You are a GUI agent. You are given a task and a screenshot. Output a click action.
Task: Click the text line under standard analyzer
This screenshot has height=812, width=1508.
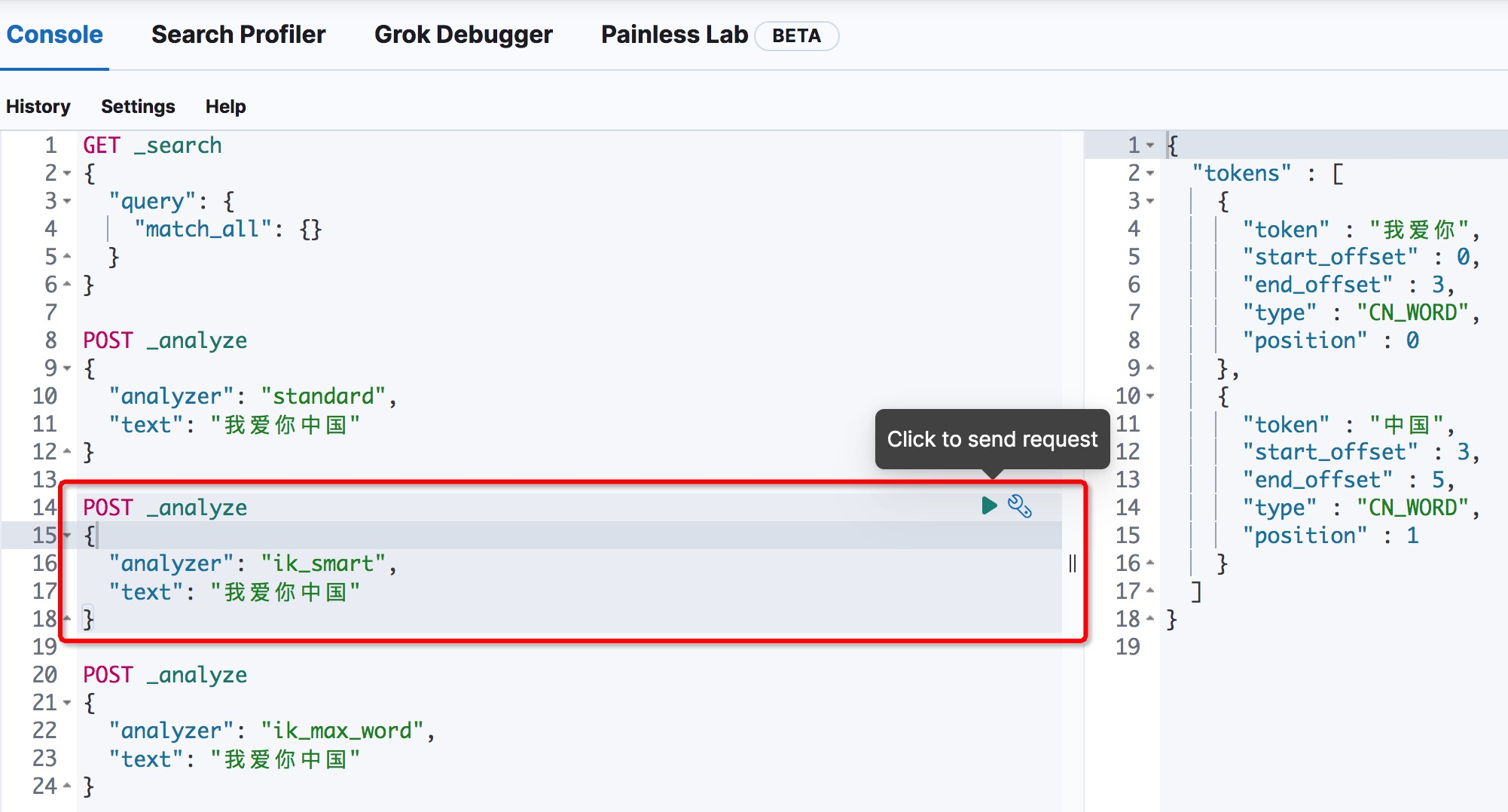click(x=234, y=424)
